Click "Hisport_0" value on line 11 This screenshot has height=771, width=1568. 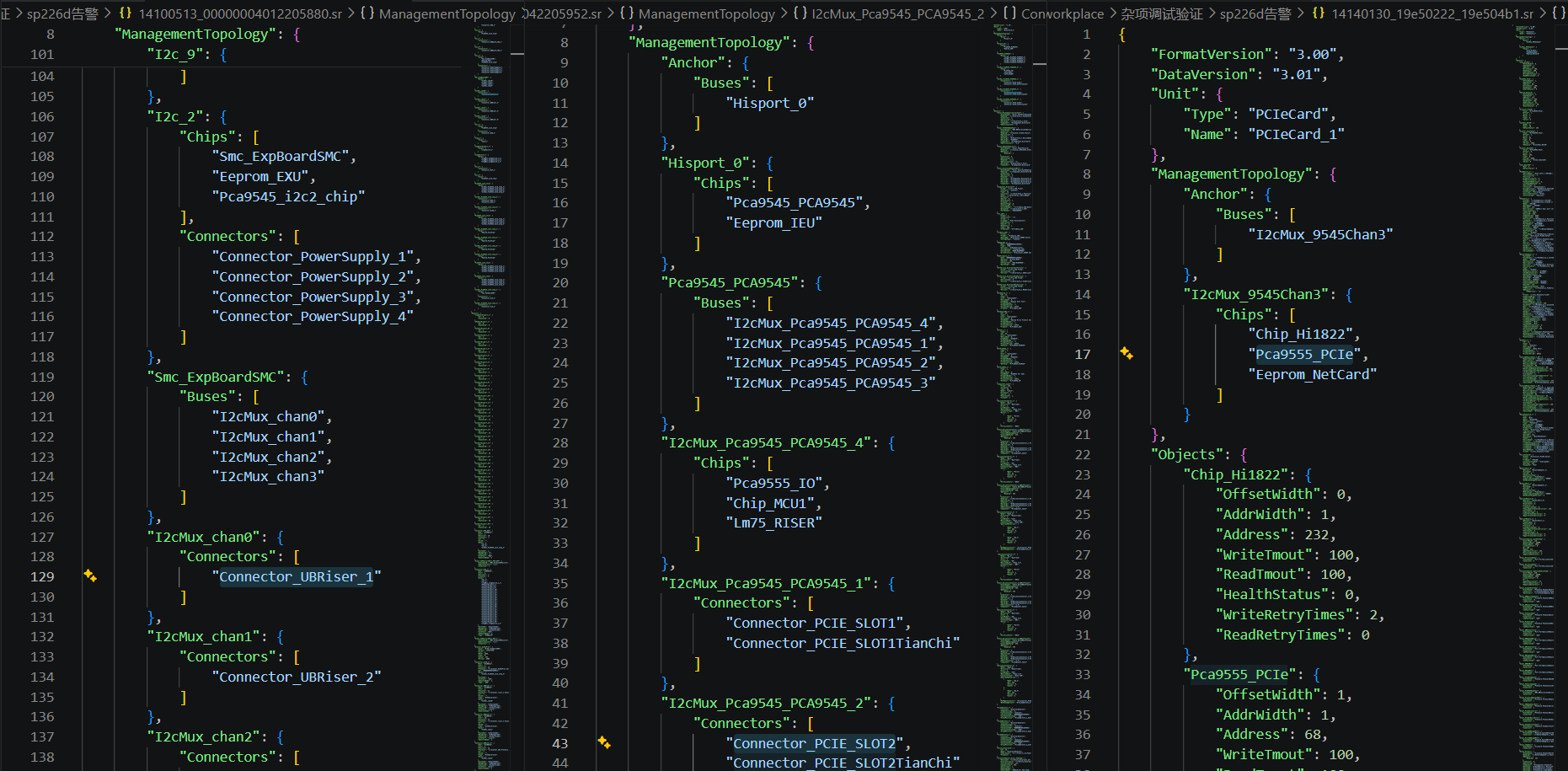tap(769, 103)
